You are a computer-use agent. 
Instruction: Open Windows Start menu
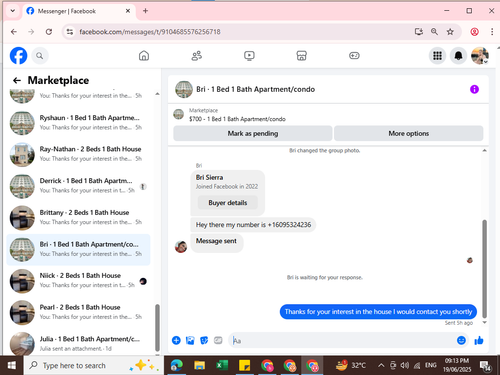tap(12, 366)
